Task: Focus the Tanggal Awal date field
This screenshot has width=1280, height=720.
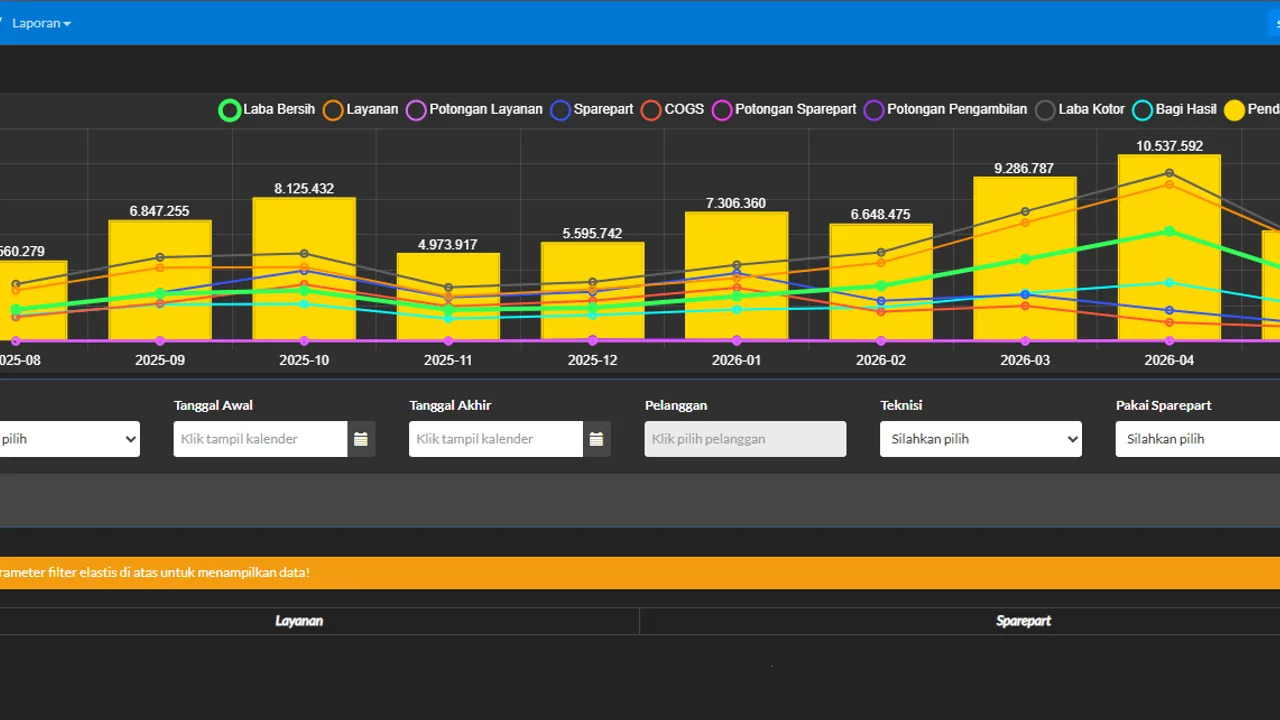Action: click(x=261, y=439)
